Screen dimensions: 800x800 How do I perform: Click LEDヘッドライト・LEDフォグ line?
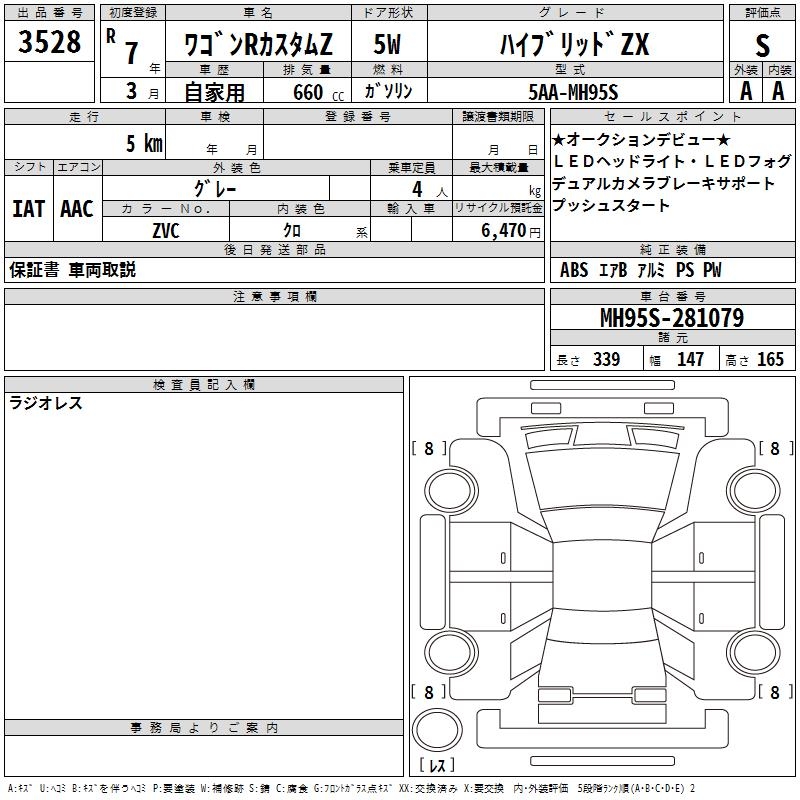tap(672, 161)
